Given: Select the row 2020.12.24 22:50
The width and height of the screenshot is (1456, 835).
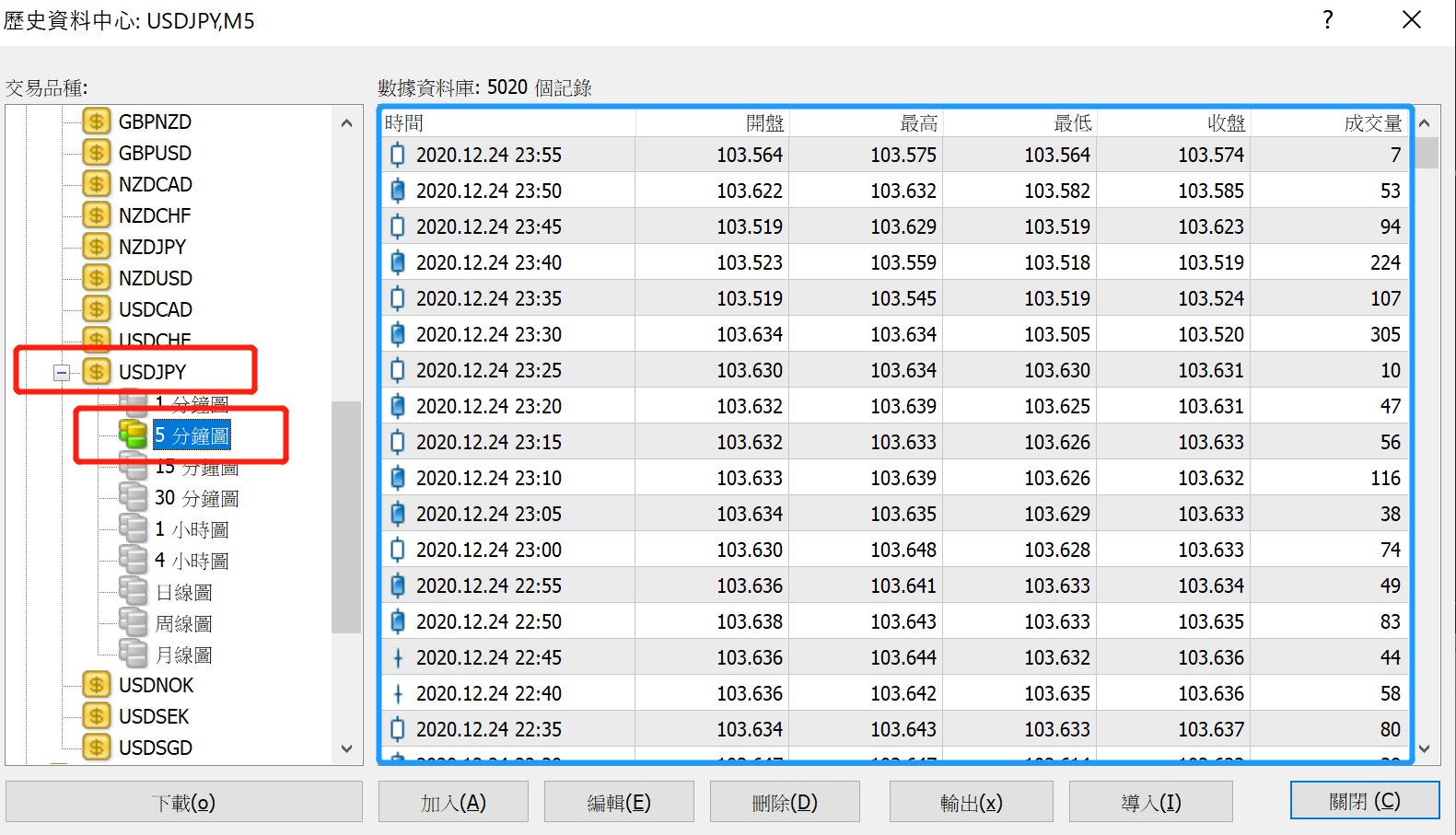Looking at the screenshot, I should (x=894, y=621).
